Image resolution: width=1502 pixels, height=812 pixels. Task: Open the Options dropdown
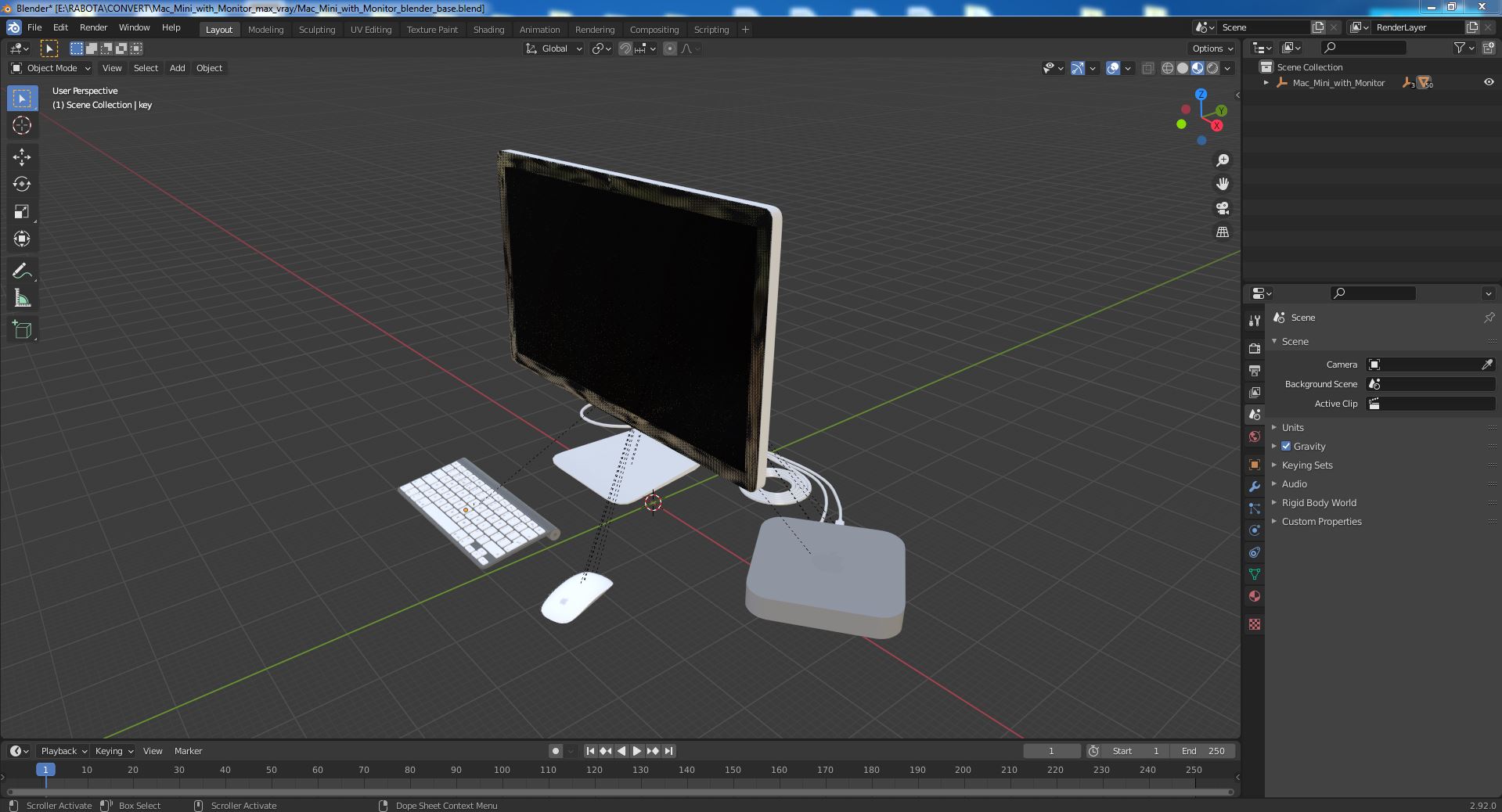coord(1212,49)
